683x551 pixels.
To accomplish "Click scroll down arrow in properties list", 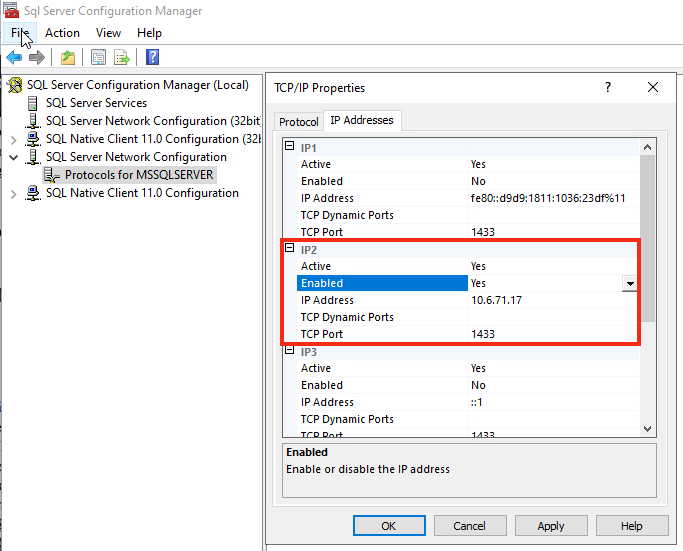I will pyautogui.click(x=647, y=429).
